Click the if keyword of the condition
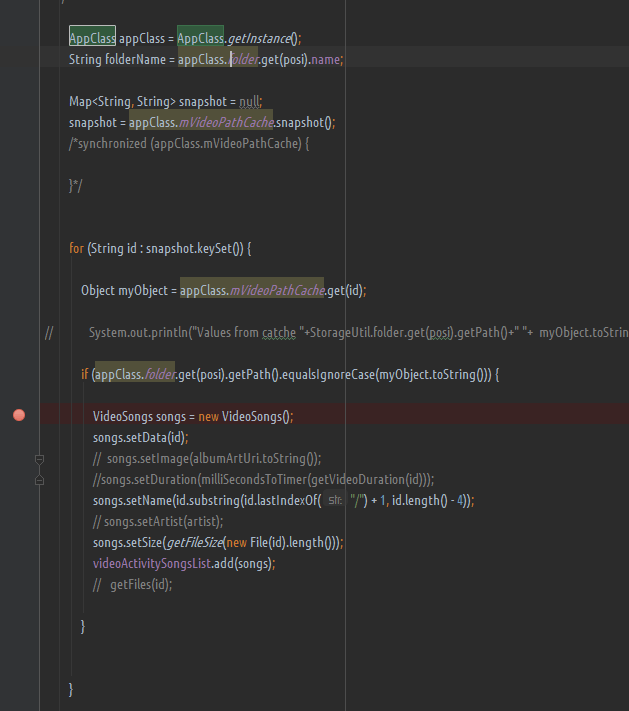Screen dimensions: 629x711 [x=84, y=375]
